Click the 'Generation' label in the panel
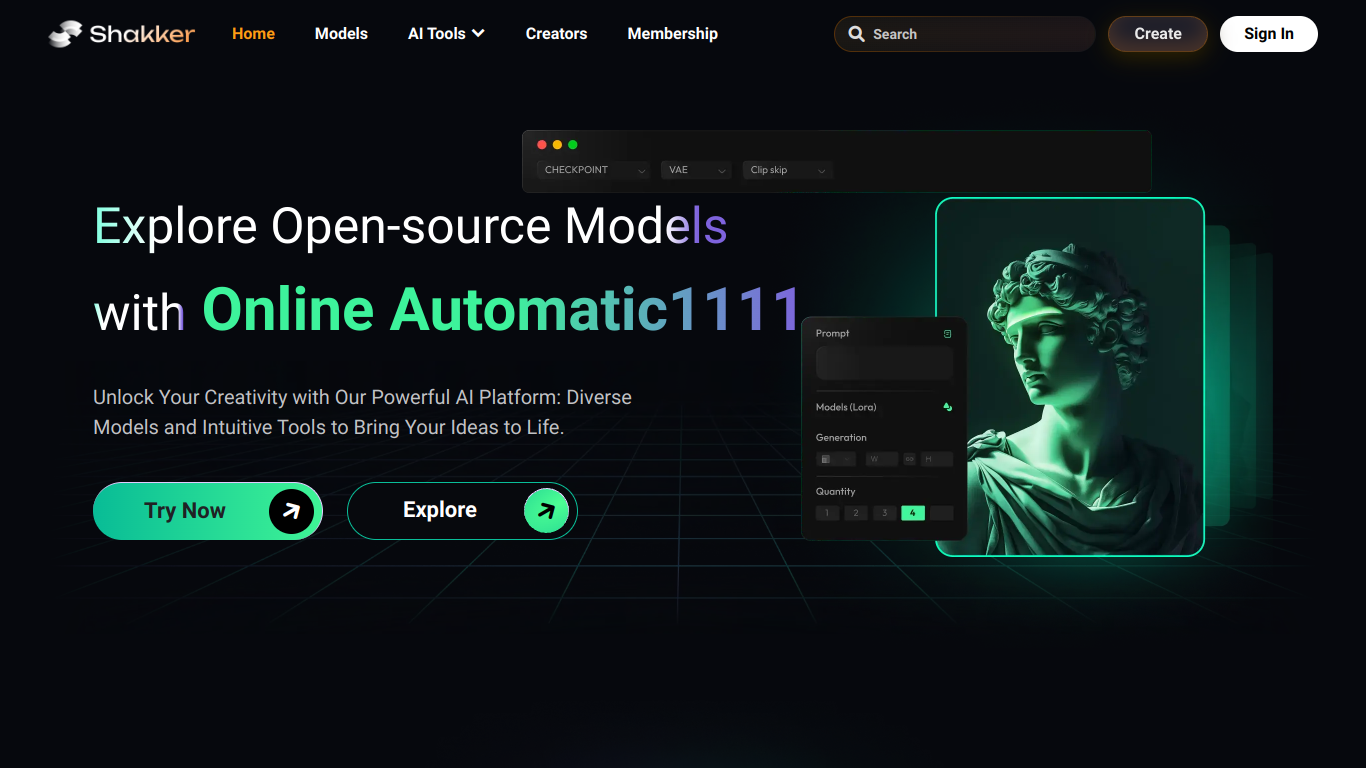 [841, 437]
